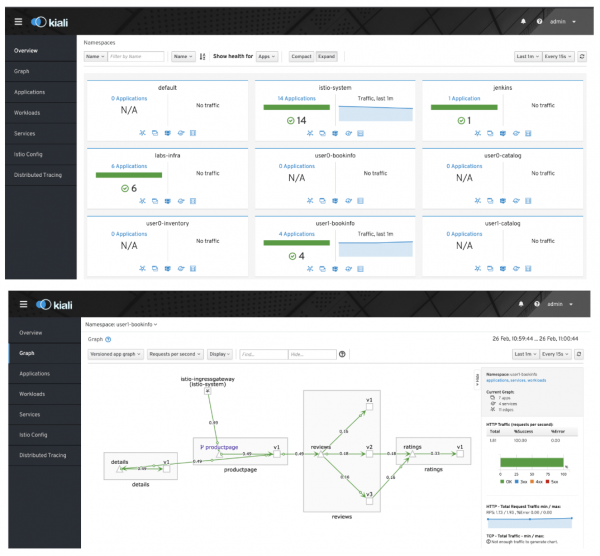Select Istio Config in the Overview page sidebar
Viewport: 600px width, 556px height.
28,154
